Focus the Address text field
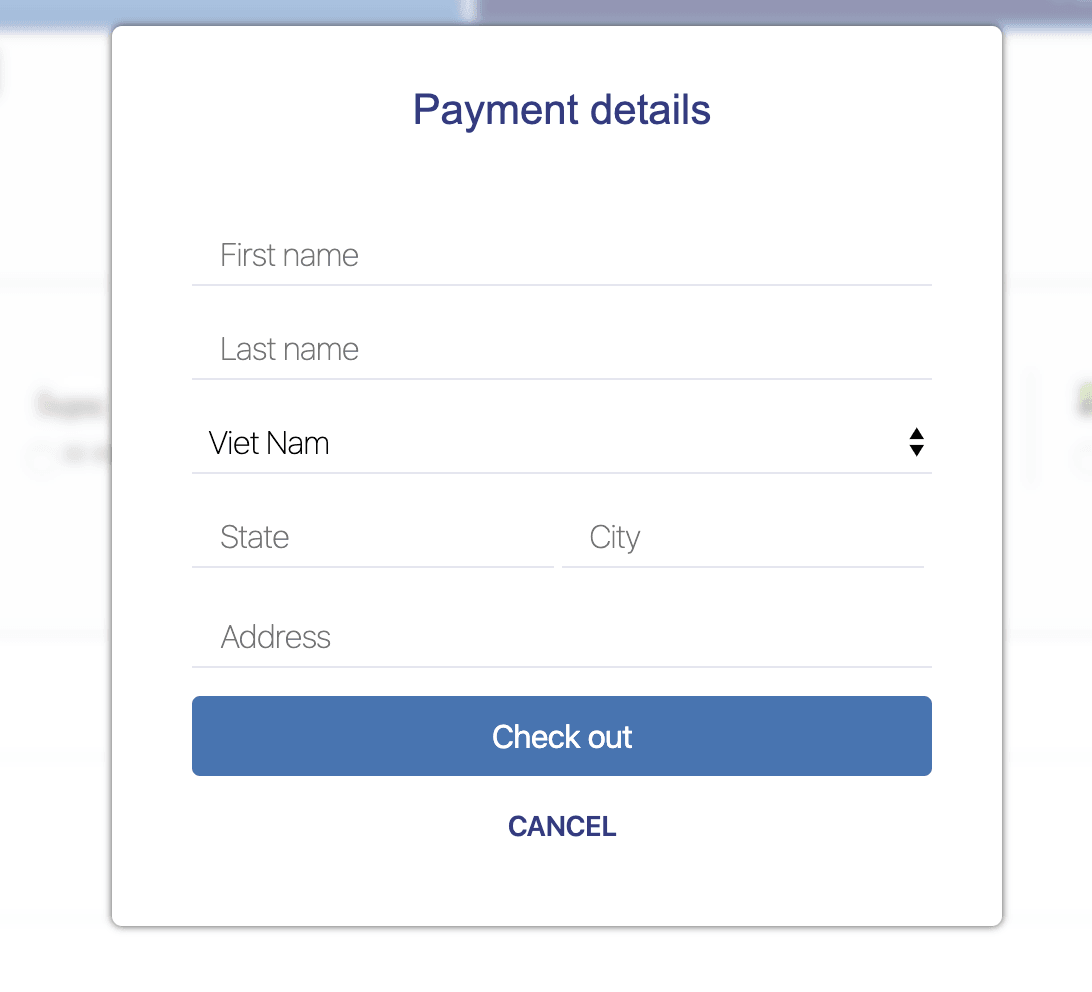Viewport: 1092px width, 992px height. [x=561, y=637]
